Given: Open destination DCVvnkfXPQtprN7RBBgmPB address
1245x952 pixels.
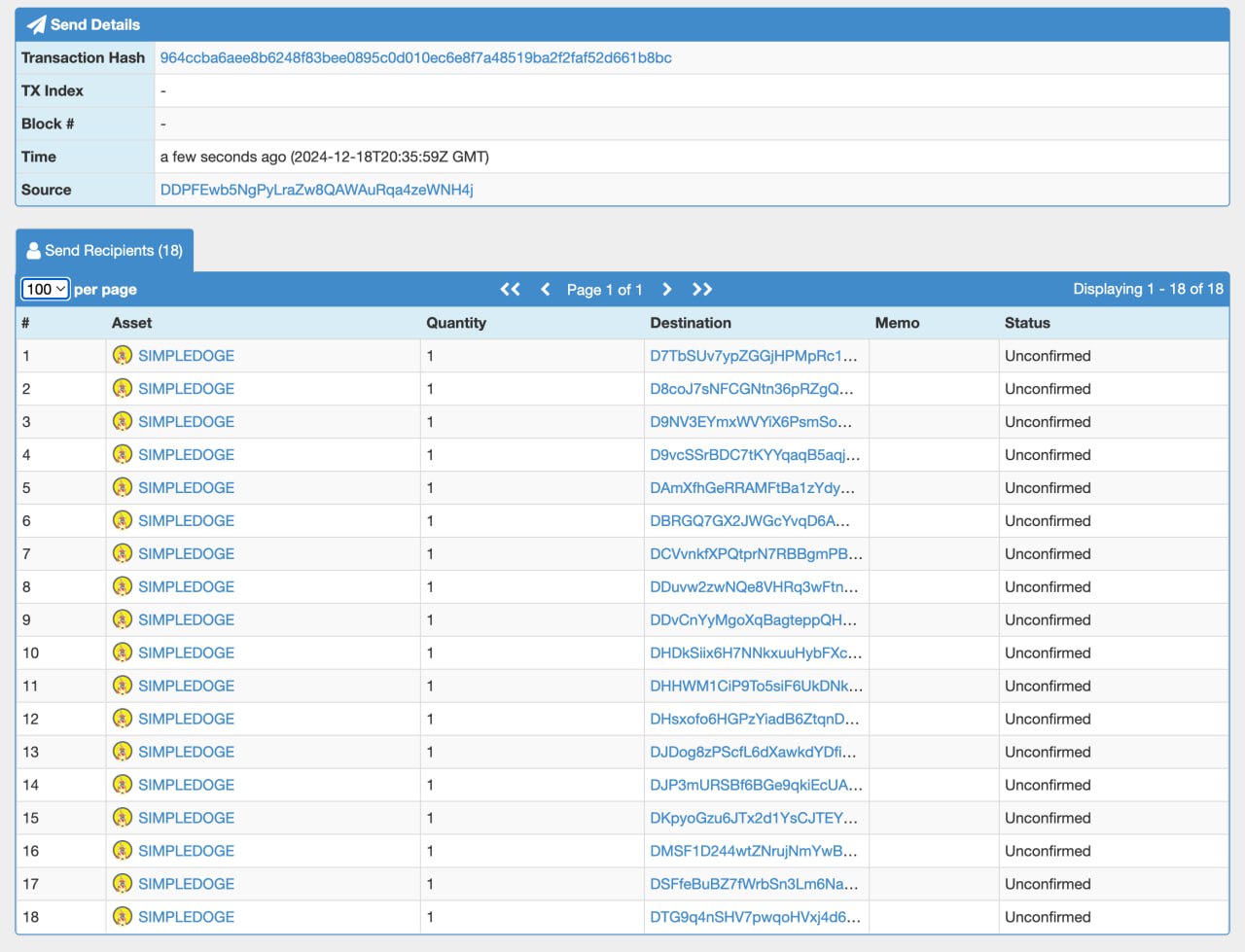Looking at the screenshot, I should pos(757,554).
